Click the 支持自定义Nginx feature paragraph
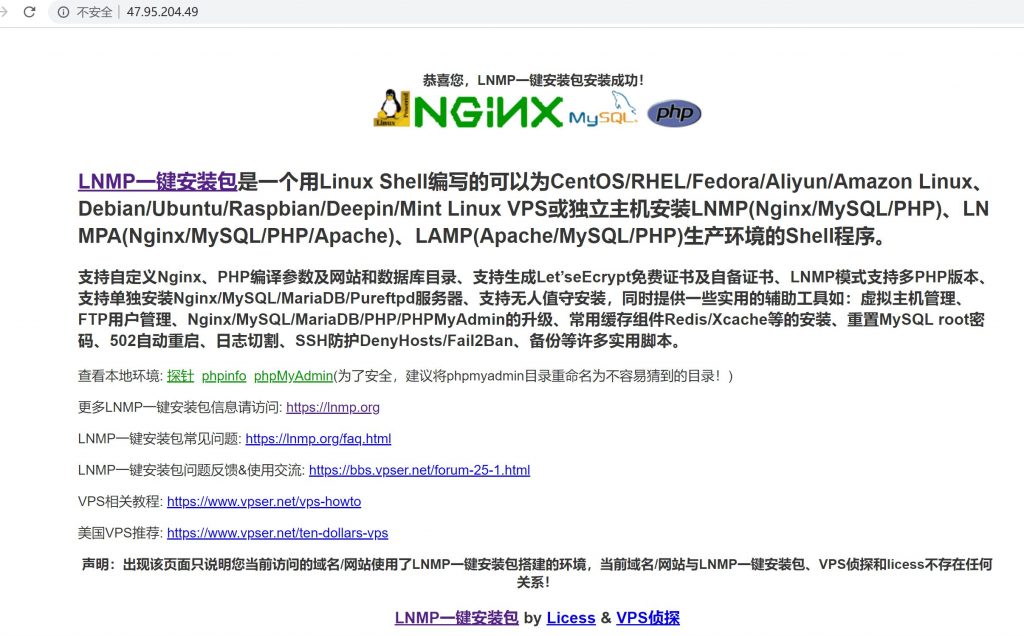Image resolution: width=1024 pixels, height=636 pixels. pos(533,309)
